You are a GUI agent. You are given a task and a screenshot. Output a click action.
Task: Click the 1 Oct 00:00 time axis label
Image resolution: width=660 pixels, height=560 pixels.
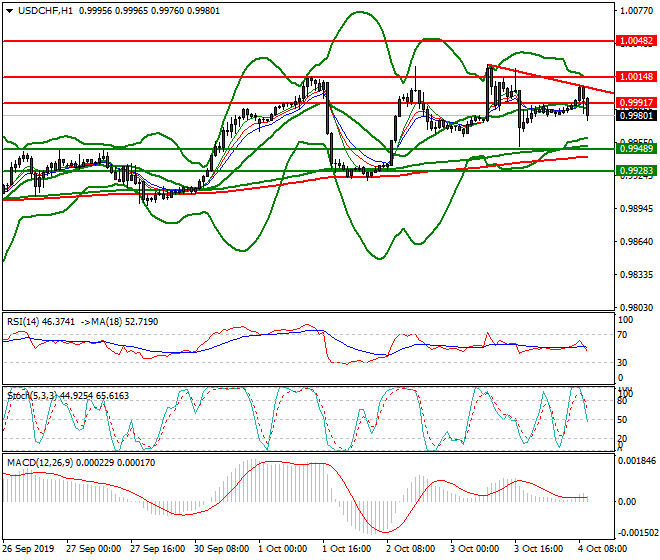283,549
